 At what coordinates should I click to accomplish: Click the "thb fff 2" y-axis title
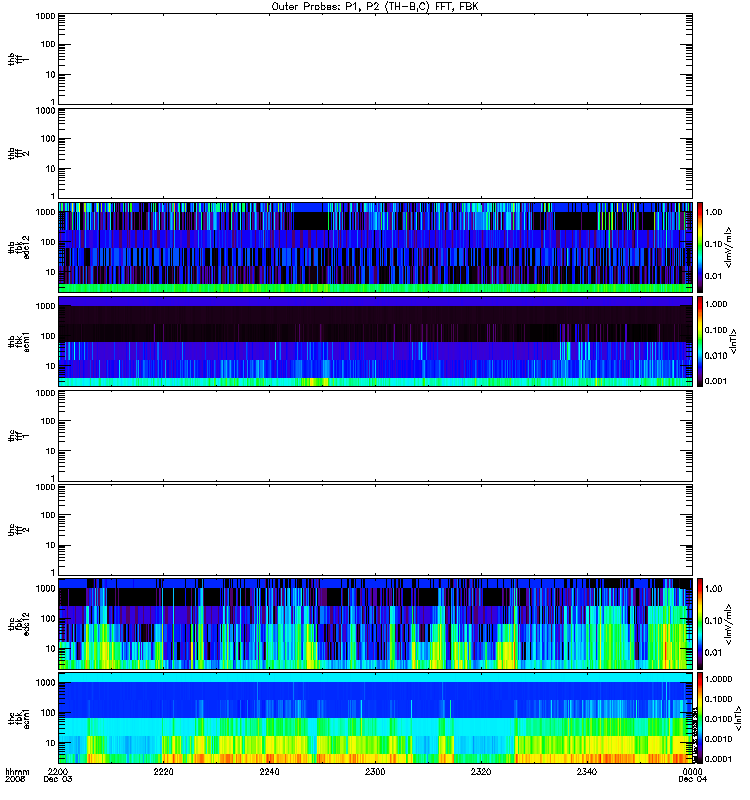coord(19,154)
